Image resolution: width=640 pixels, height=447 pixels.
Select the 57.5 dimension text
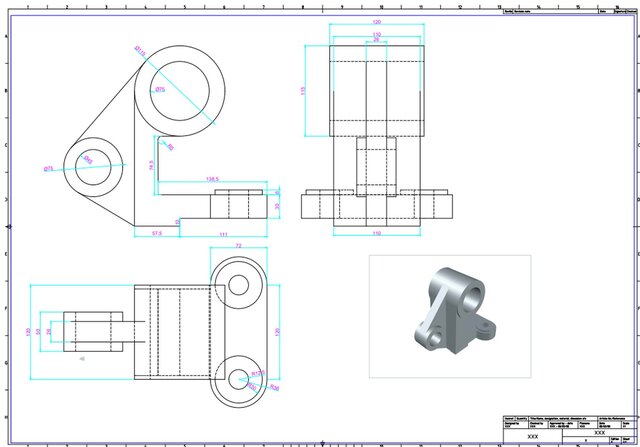point(157,233)
